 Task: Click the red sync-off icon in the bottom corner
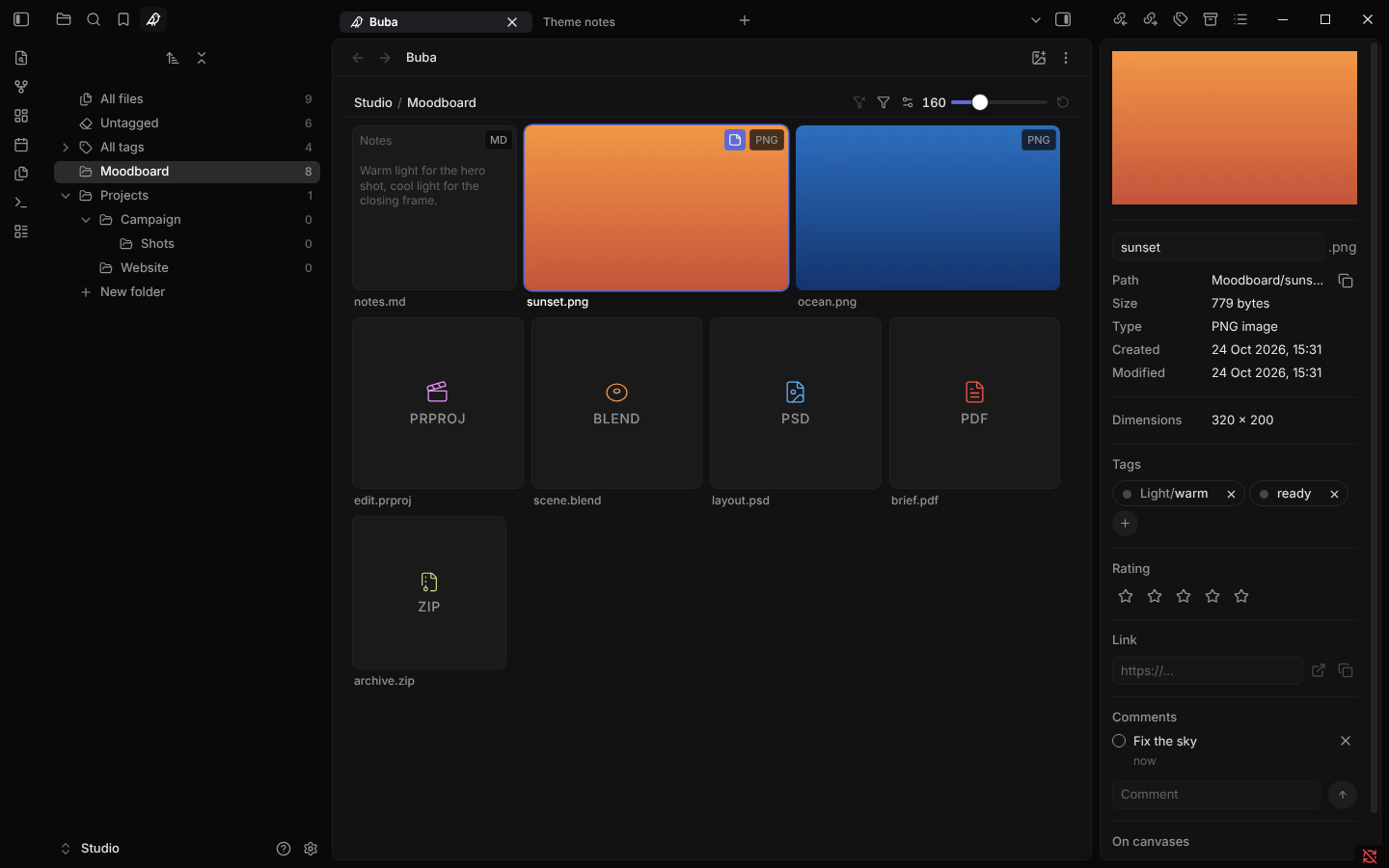click(1370, 855)
